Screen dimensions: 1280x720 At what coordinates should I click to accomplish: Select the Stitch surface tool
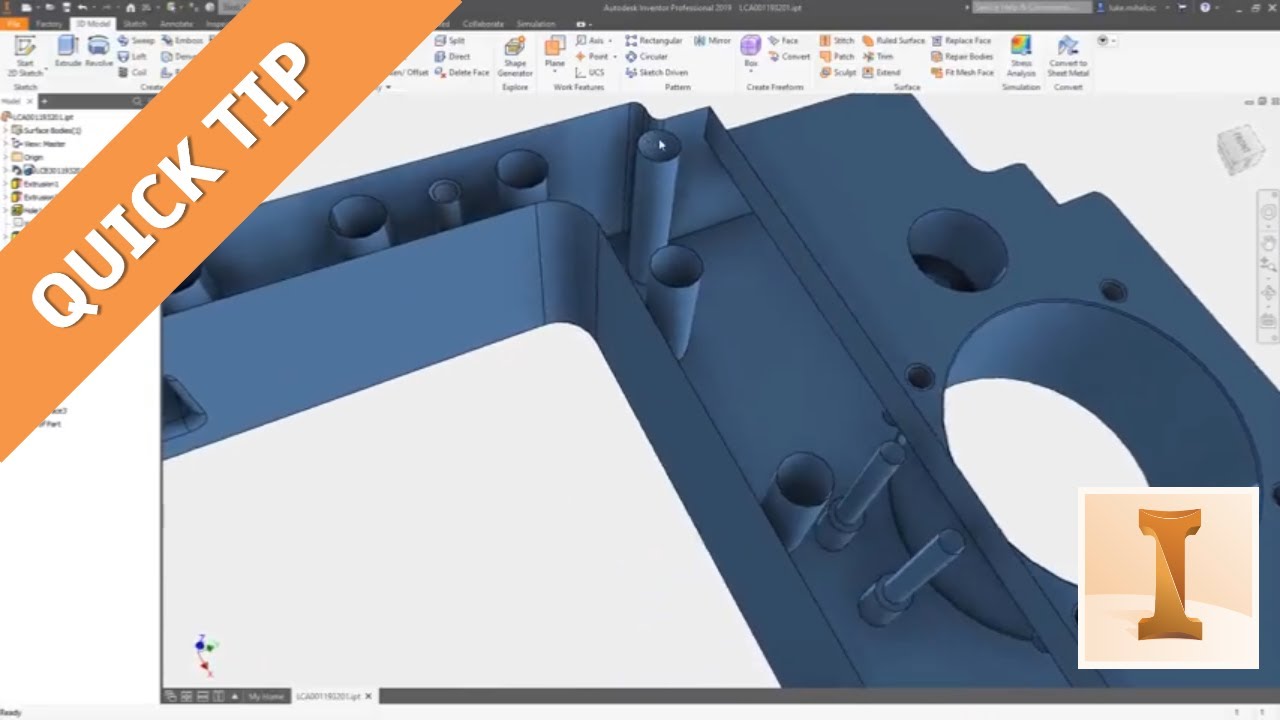point(837,41)
